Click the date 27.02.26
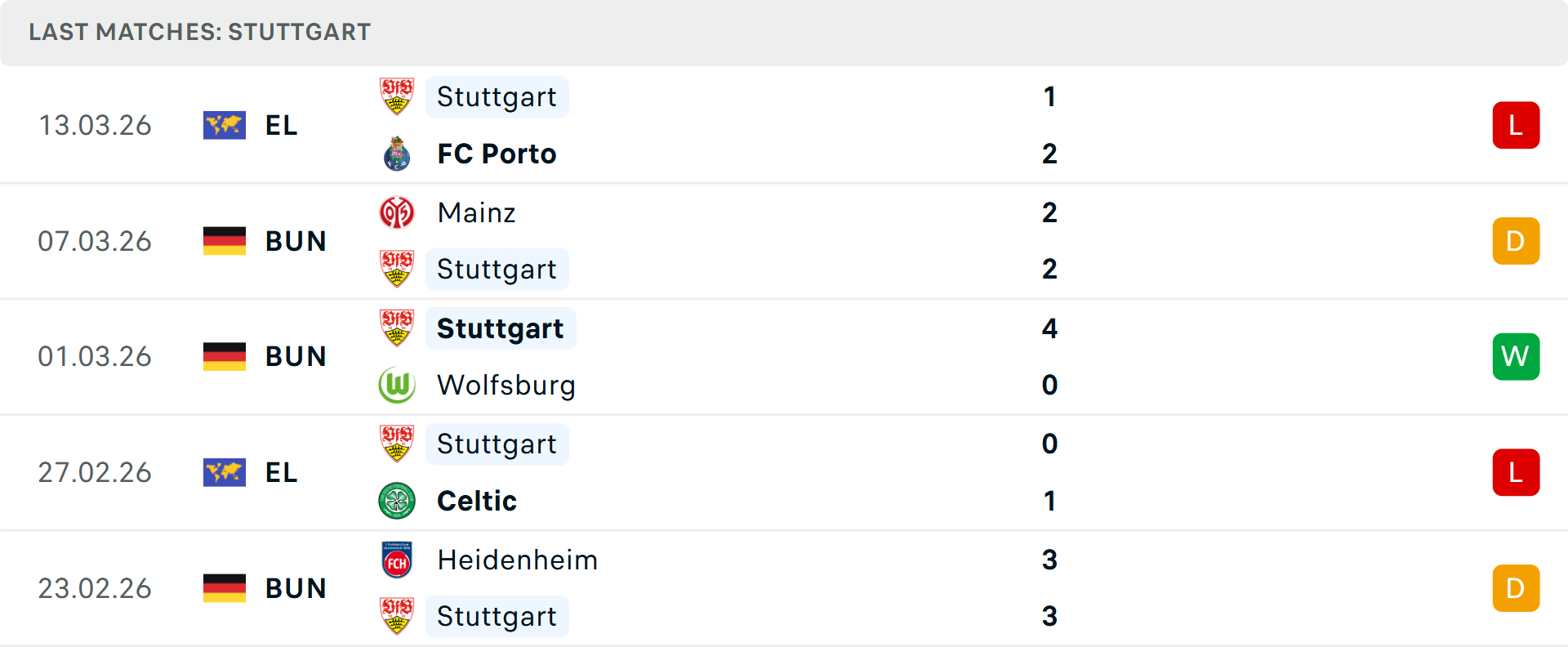 point(95,472)
